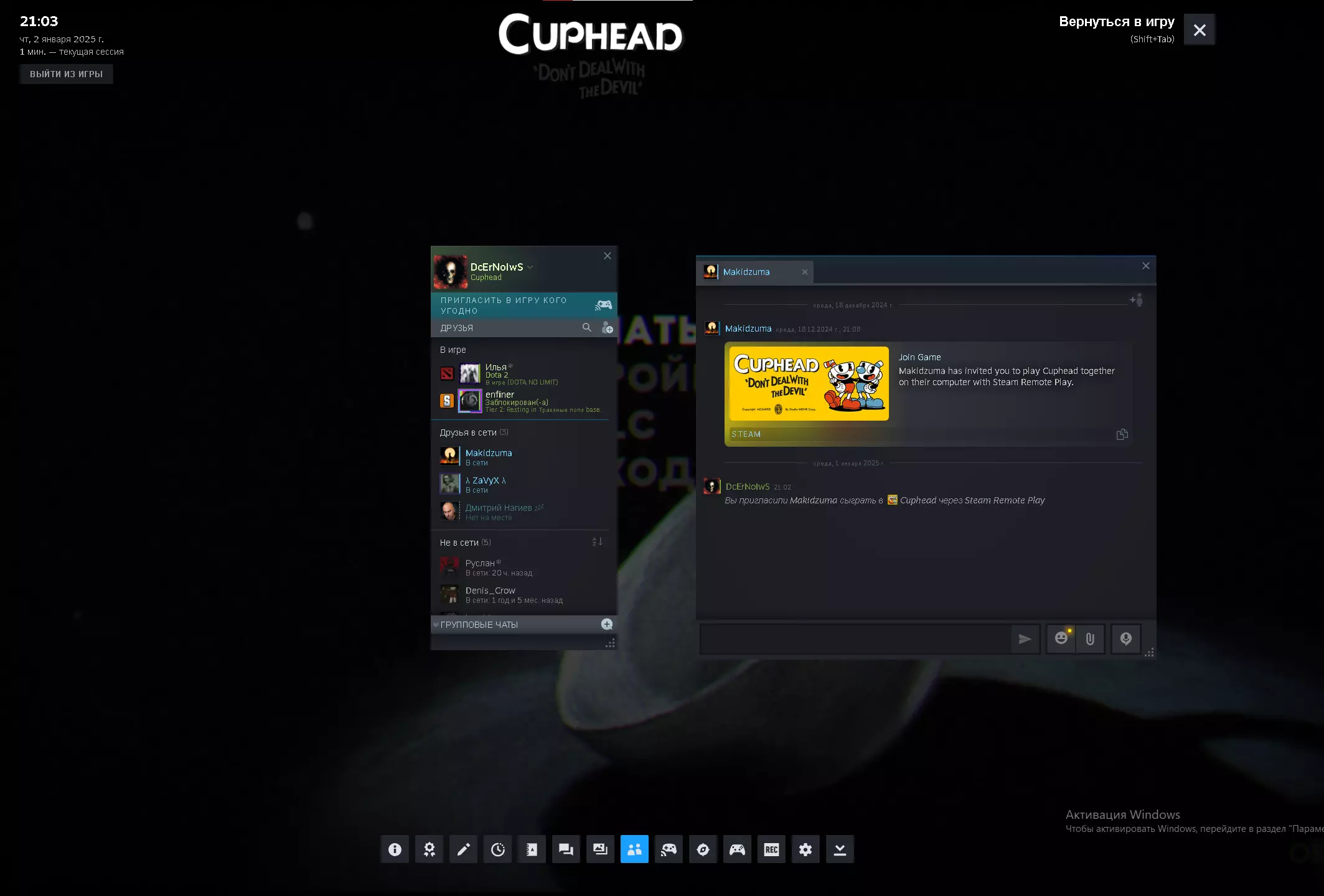Collapse the Друзья в сети group
Viewport: 1324px width, 896px height.
(x=468, y=432)
